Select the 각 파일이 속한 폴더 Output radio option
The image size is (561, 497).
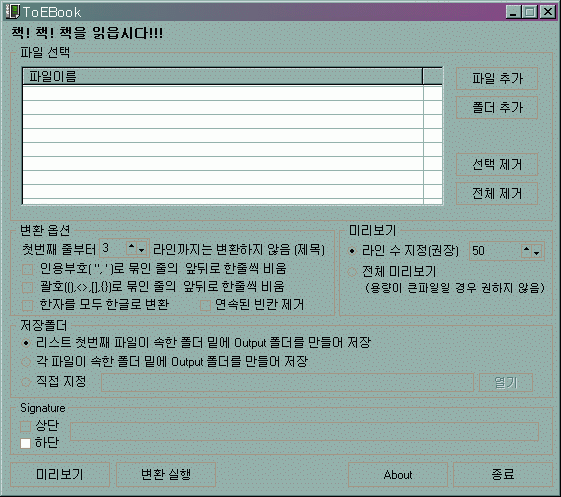tap(26, 362)
